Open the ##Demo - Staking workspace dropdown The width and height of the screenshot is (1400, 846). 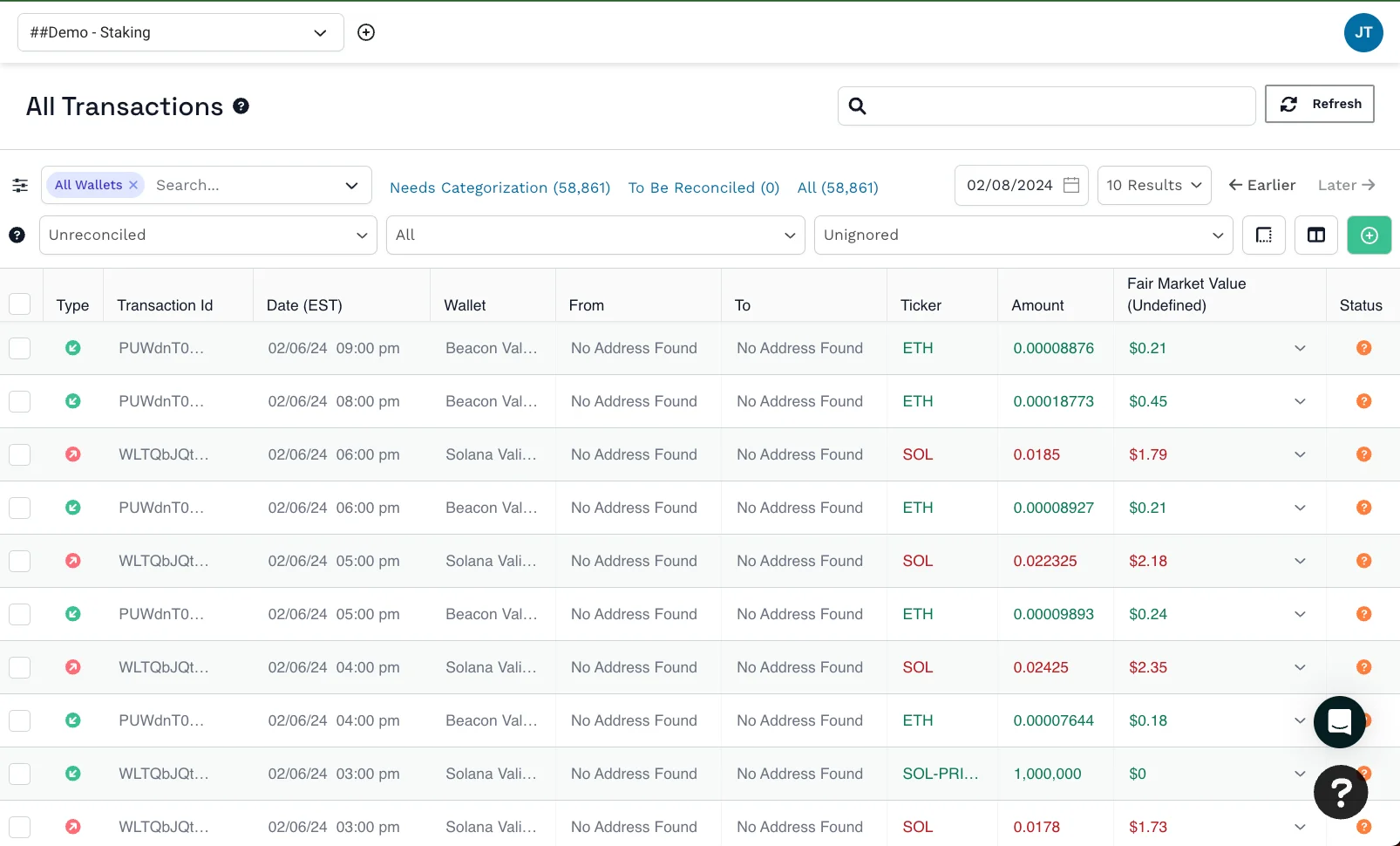pyautogui.click(x=180, y=32)
